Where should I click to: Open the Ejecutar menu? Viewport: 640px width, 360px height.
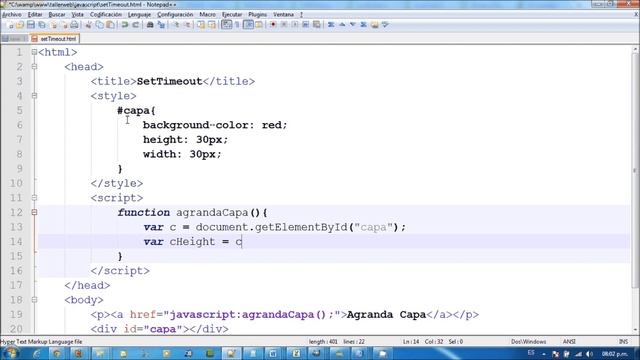click(x=232, y=14)
